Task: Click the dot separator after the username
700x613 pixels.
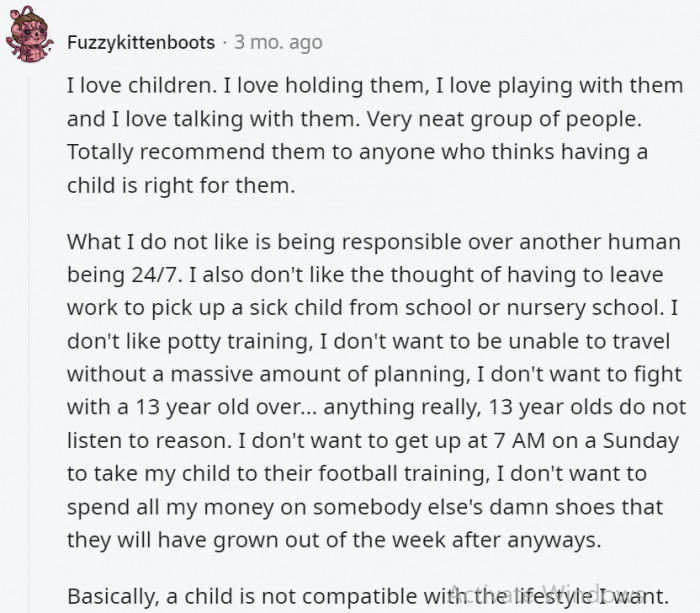Action: tap(225, 43)
